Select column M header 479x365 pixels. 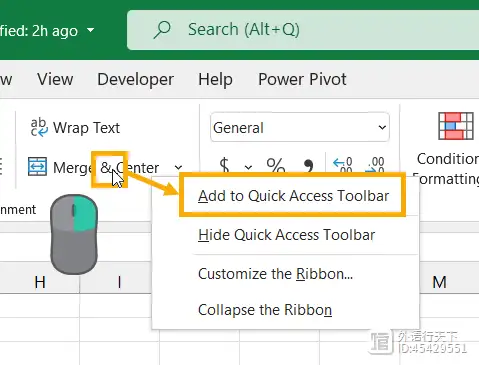click(439, 282)
